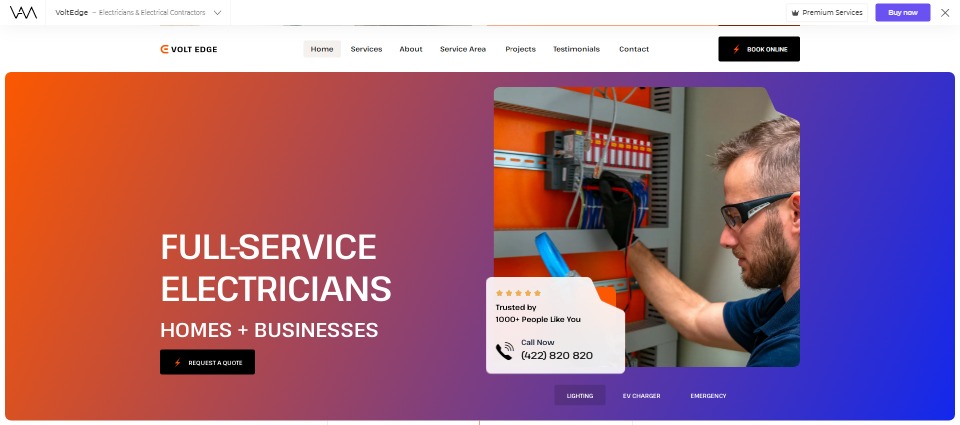Switch to the EV Charger tab
960x425 pixels.
coord(641,396)
